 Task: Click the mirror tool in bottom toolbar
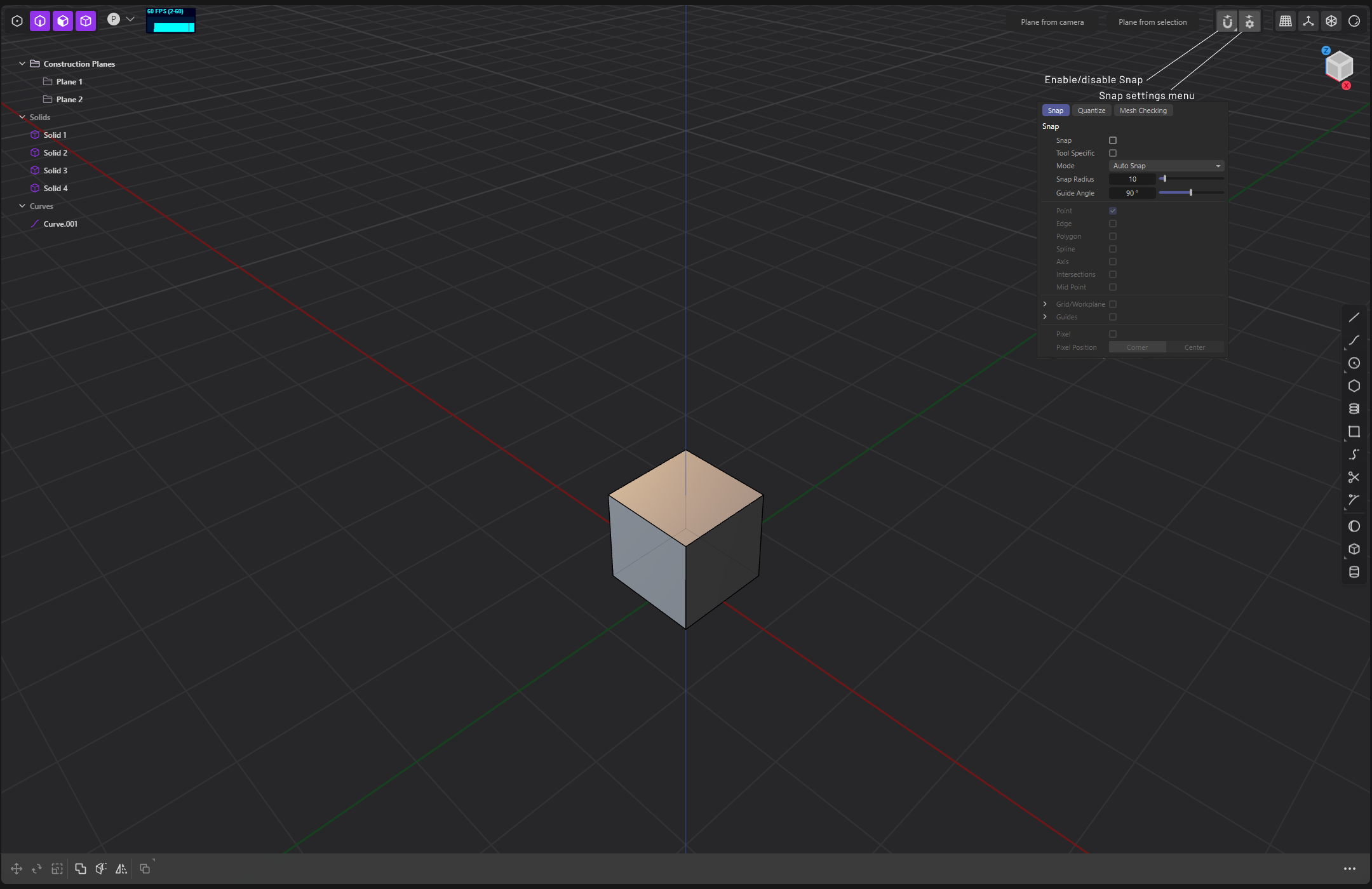tap(121, 869)
